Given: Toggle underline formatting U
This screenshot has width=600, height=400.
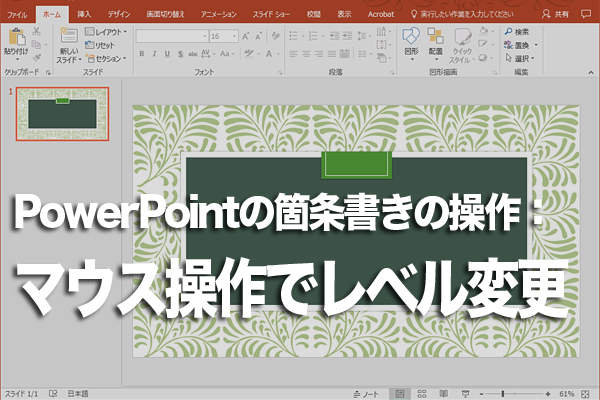Looking at the screenshot, I should pyautogui.click(x=167, y=54).
